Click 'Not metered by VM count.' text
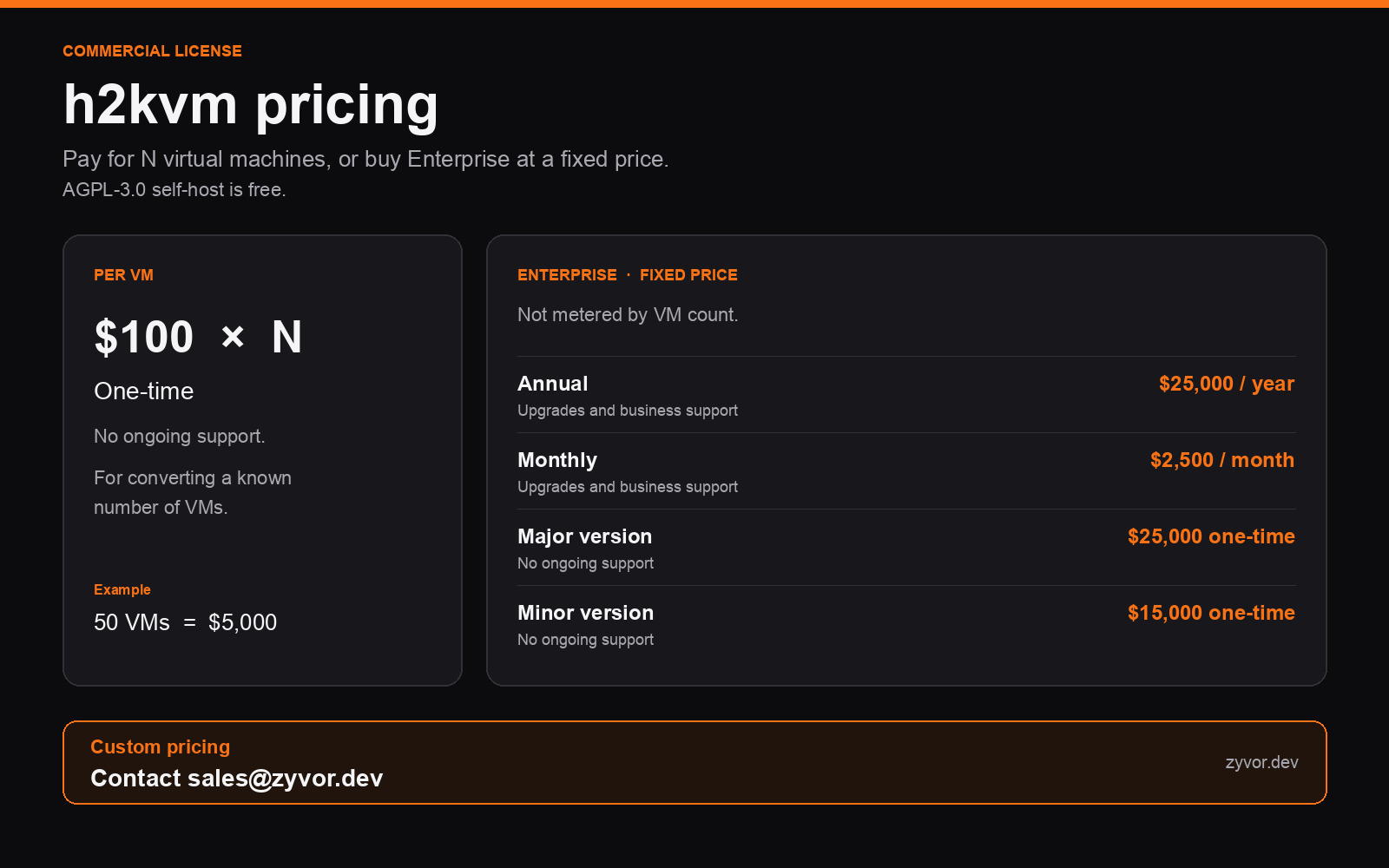The height and width of the screenshot is (868, 1389). pyautogui.click(x=628, y=315)
